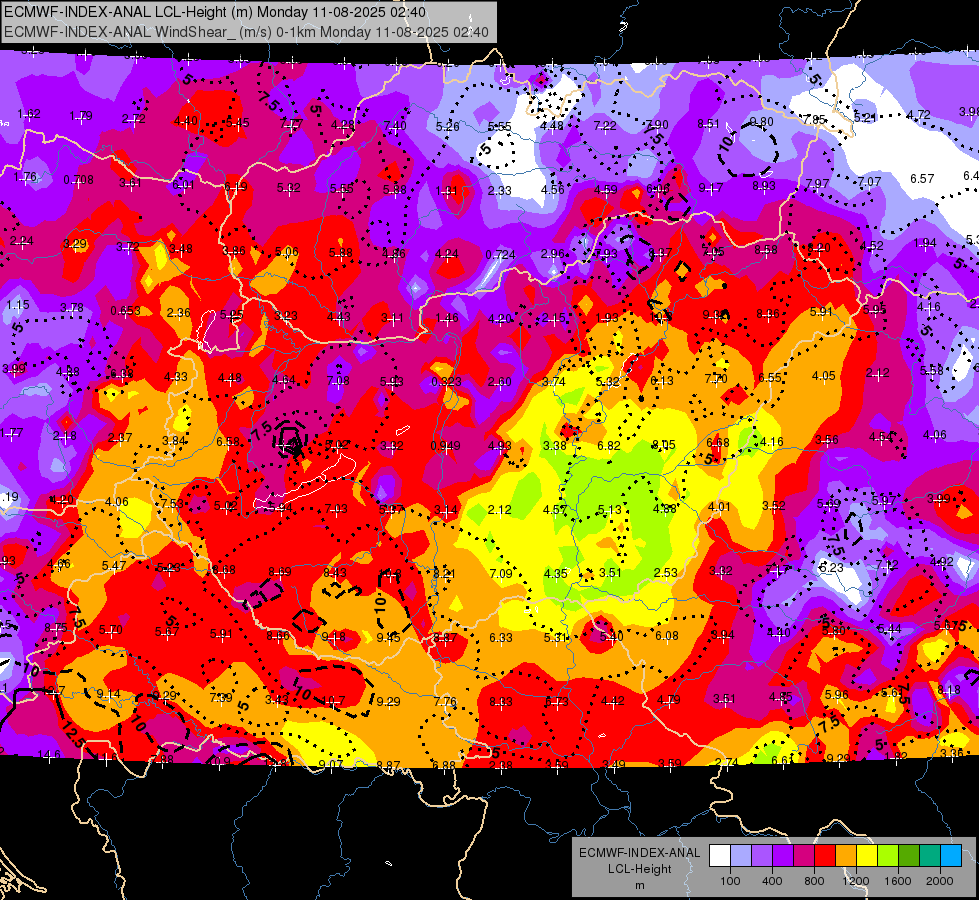Click the shear value 7.70
This screenshot has height=900, width=979.
point(716,378)
